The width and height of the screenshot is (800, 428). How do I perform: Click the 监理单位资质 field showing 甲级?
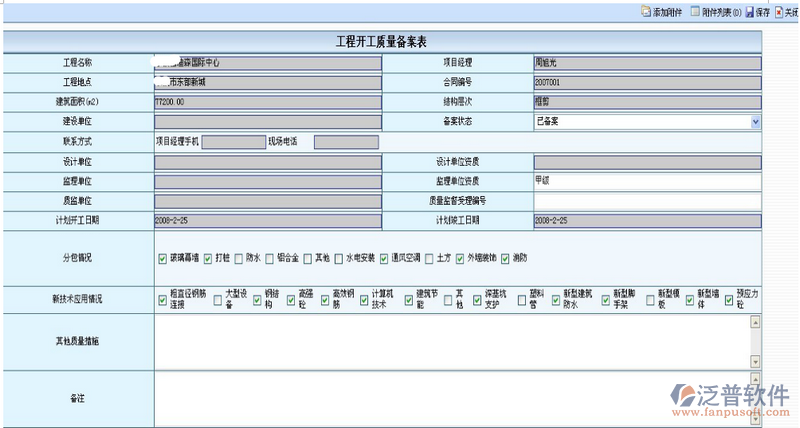pyautogui.click(x=646, y=181)
